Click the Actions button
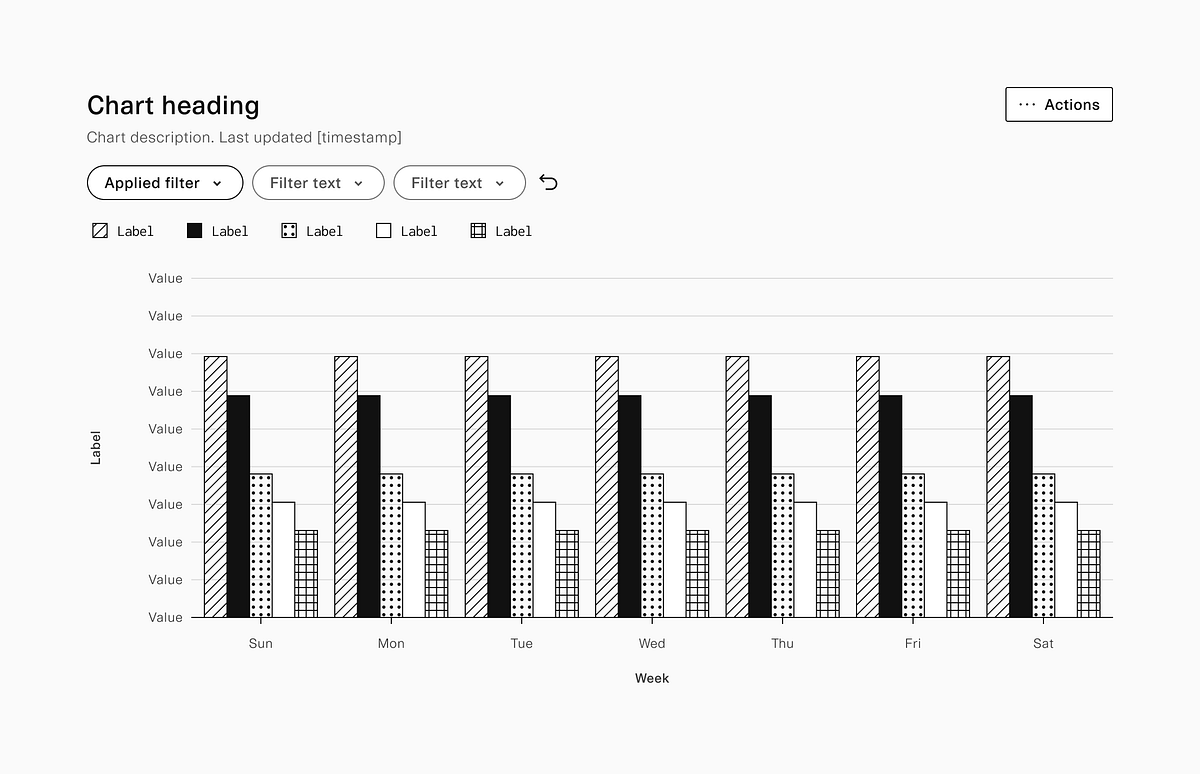The width and height of the screenshot is (1200, 774). click(x=1058, y=104)
